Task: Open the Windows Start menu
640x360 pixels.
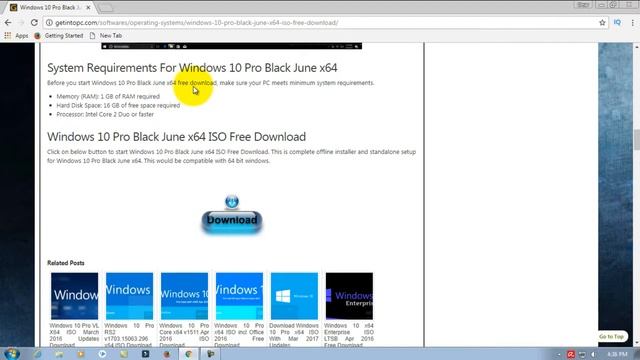Action: tap(11, 353)
